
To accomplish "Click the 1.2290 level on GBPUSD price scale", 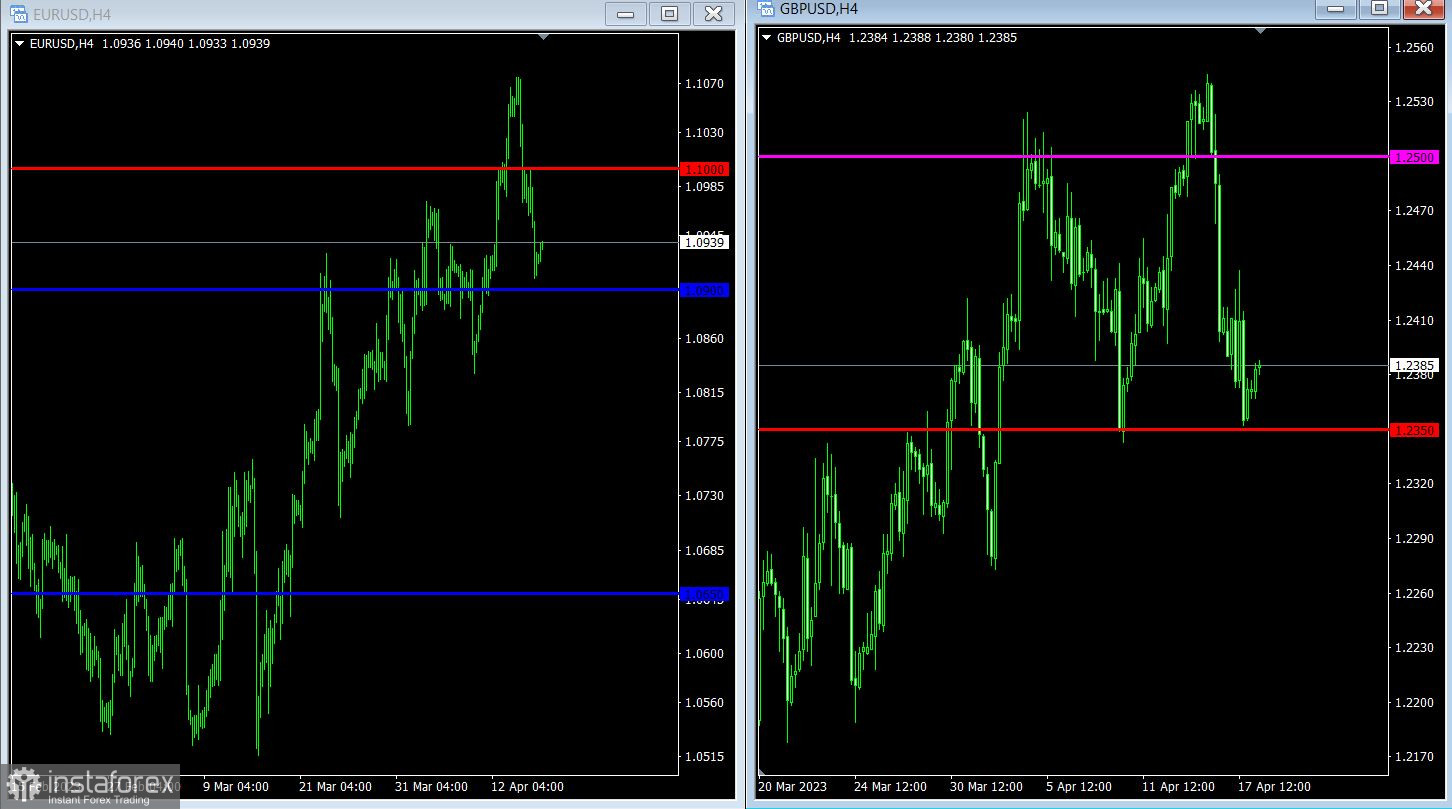I will (1414, 539).
